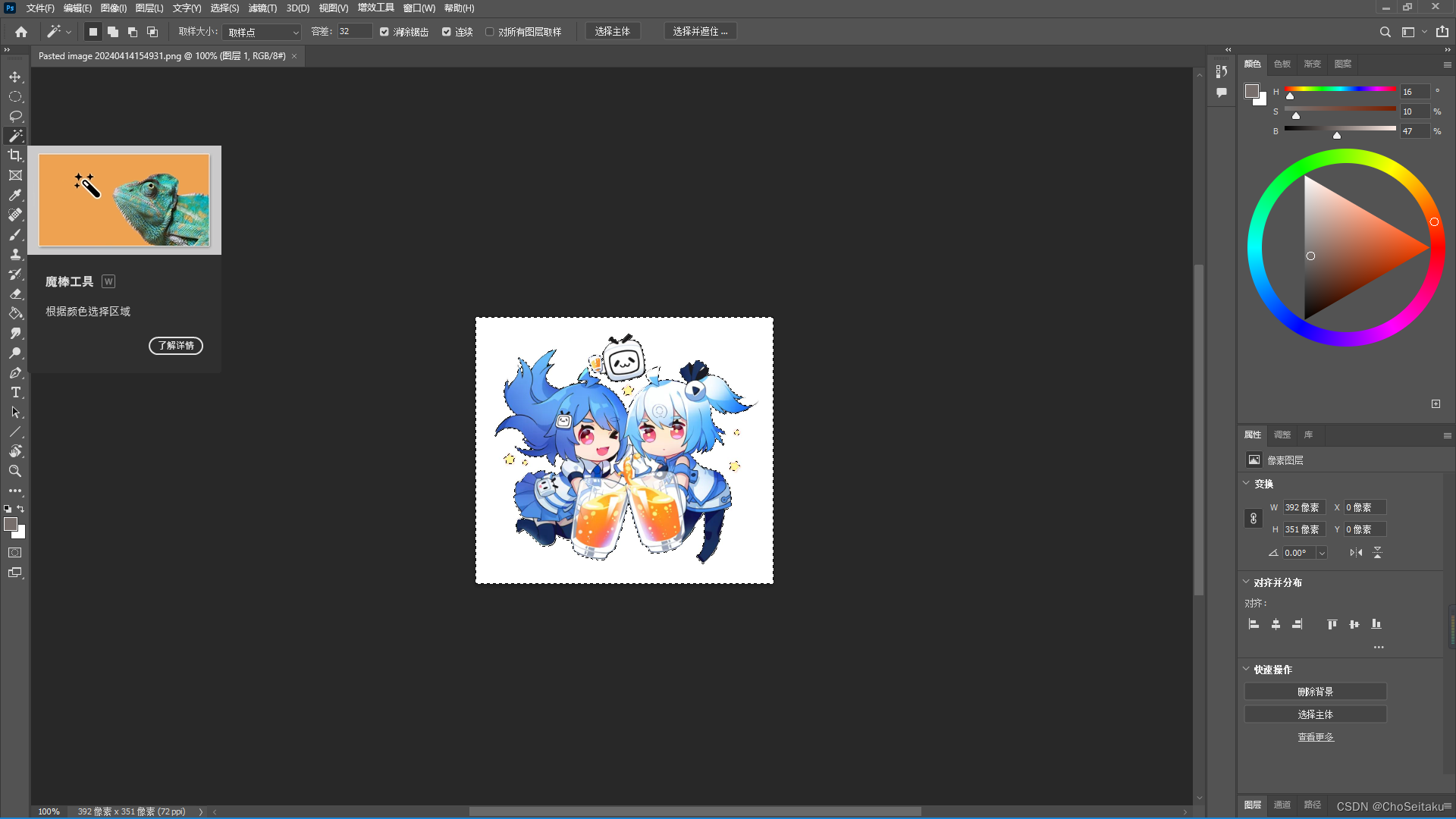
Task: Collapse the 快速操作 section
Action: pyautogui.click(x=1246, y=669)
